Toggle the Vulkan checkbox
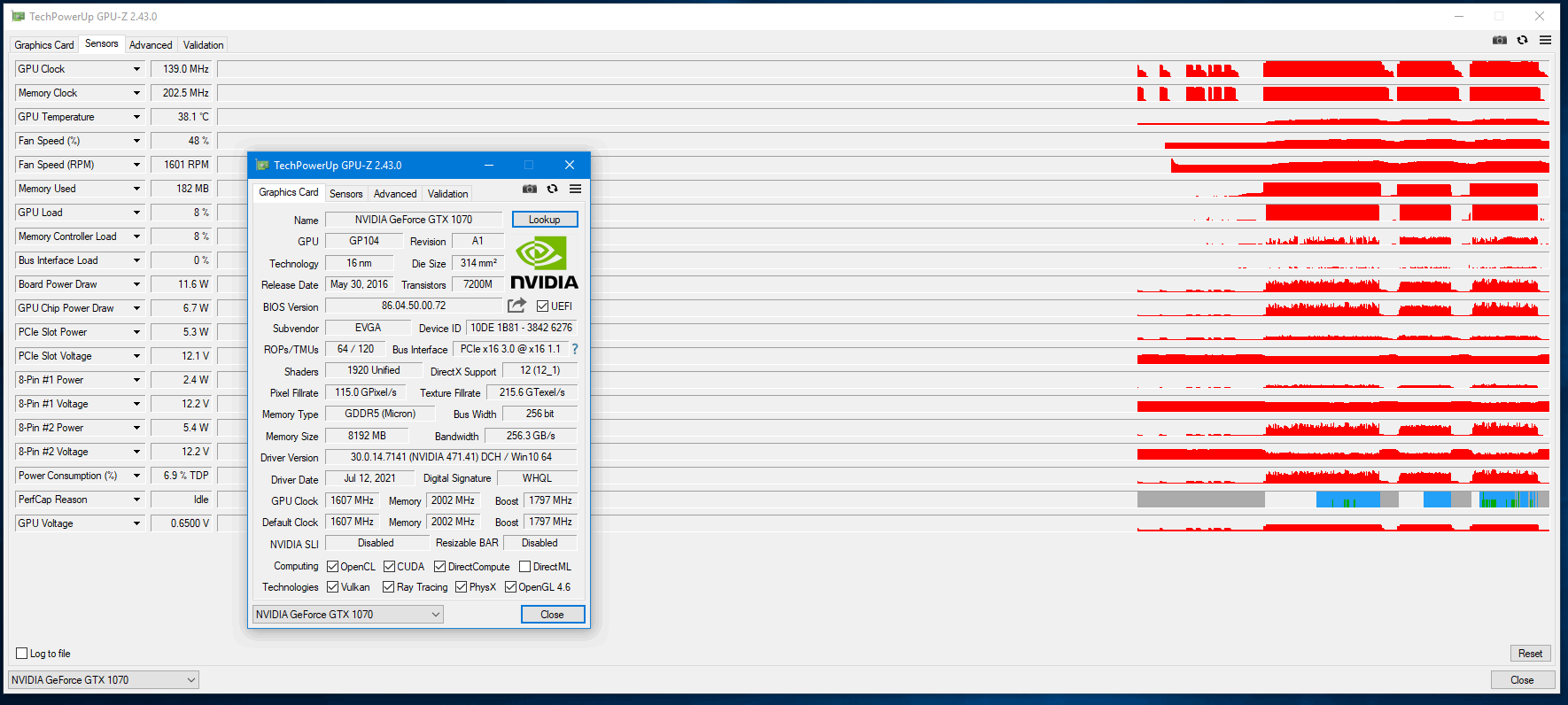The image size is (1568, 705). point(332,587)
